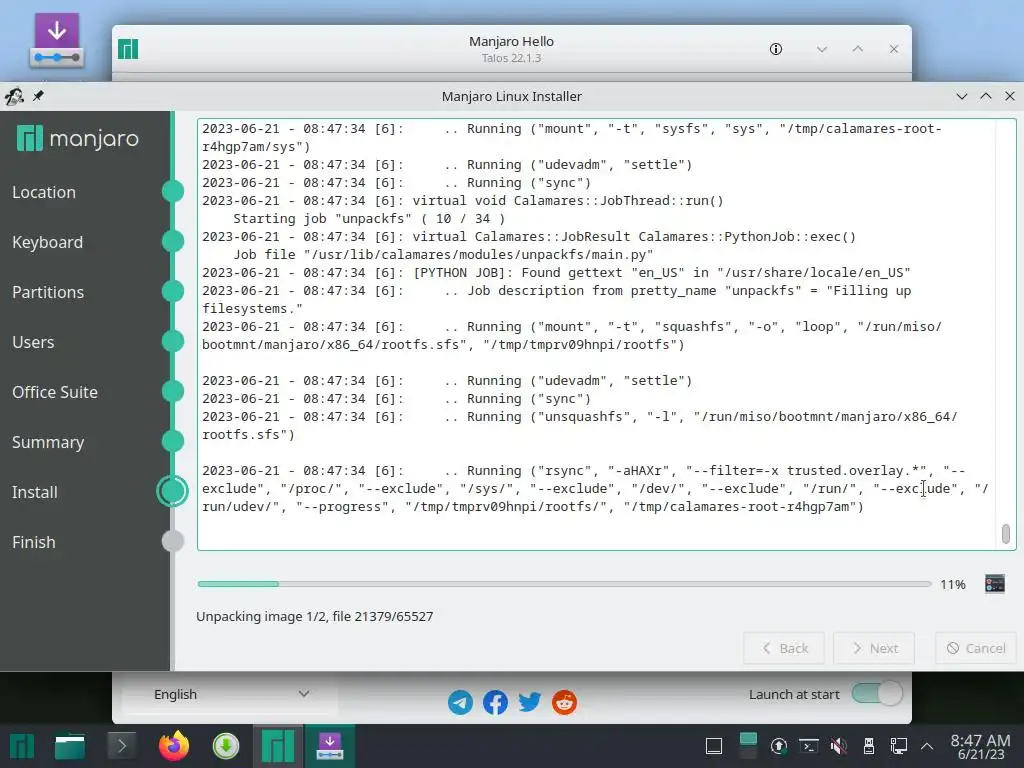Screen dimensions: 1024x768
Task: Click the Cancel button
Action: 976,648
